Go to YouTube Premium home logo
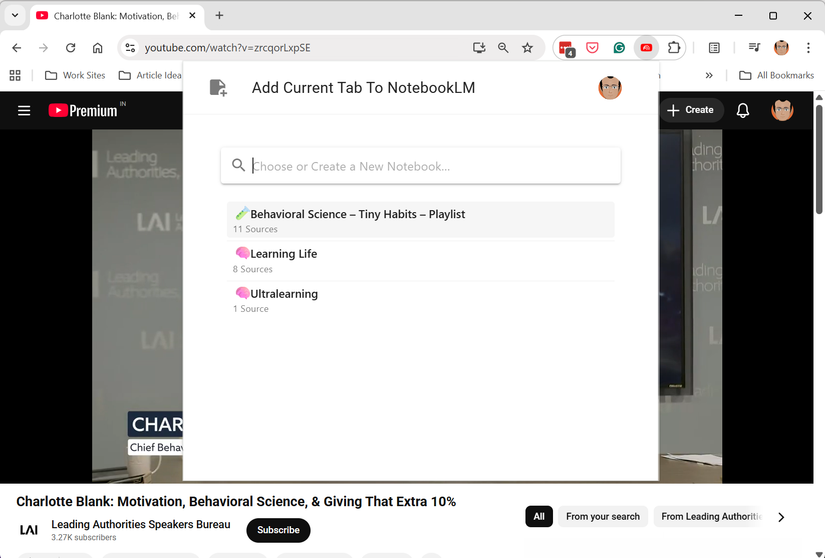Image resolution: width=825 pixels, height=558 pixels. click(83, 110)
